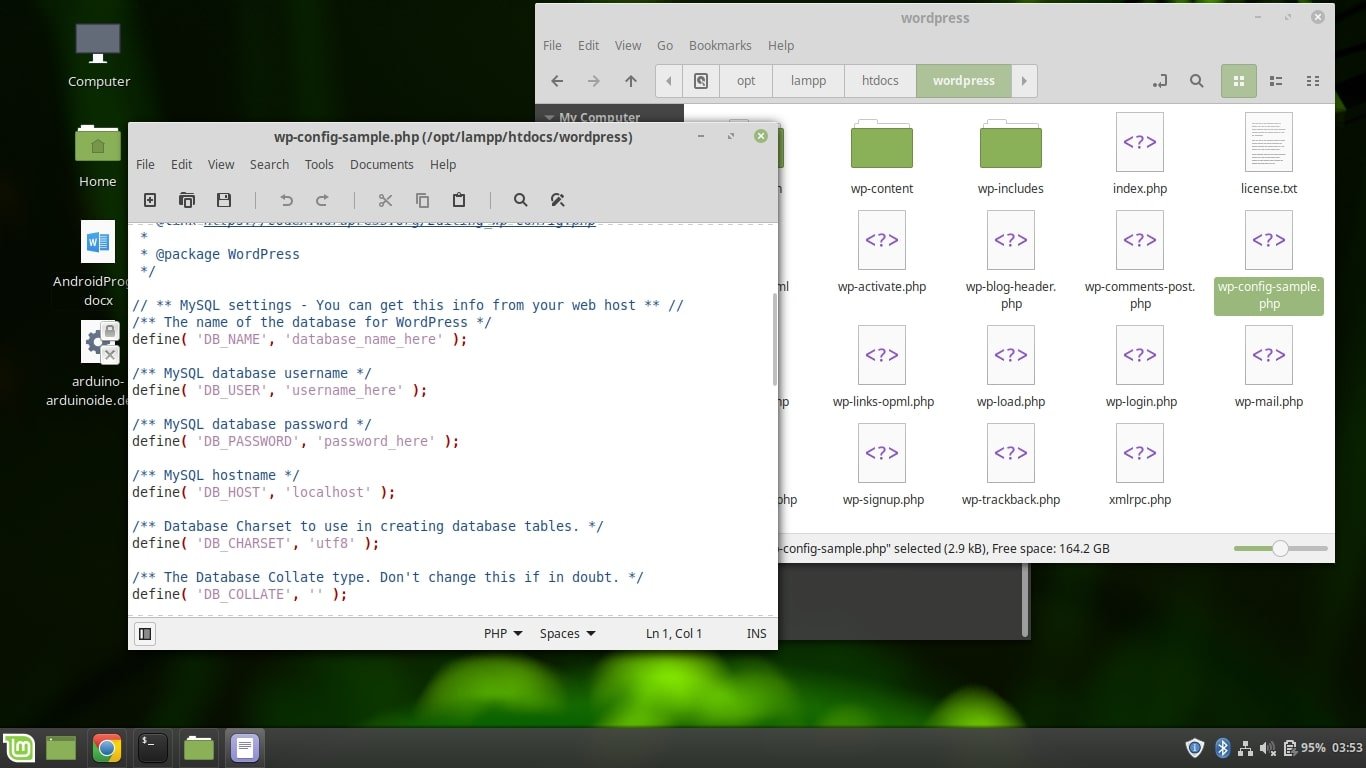The image size is (1366, 768).
Task: Open the Home desktop folder icon
Action: (x=98, y=155)
